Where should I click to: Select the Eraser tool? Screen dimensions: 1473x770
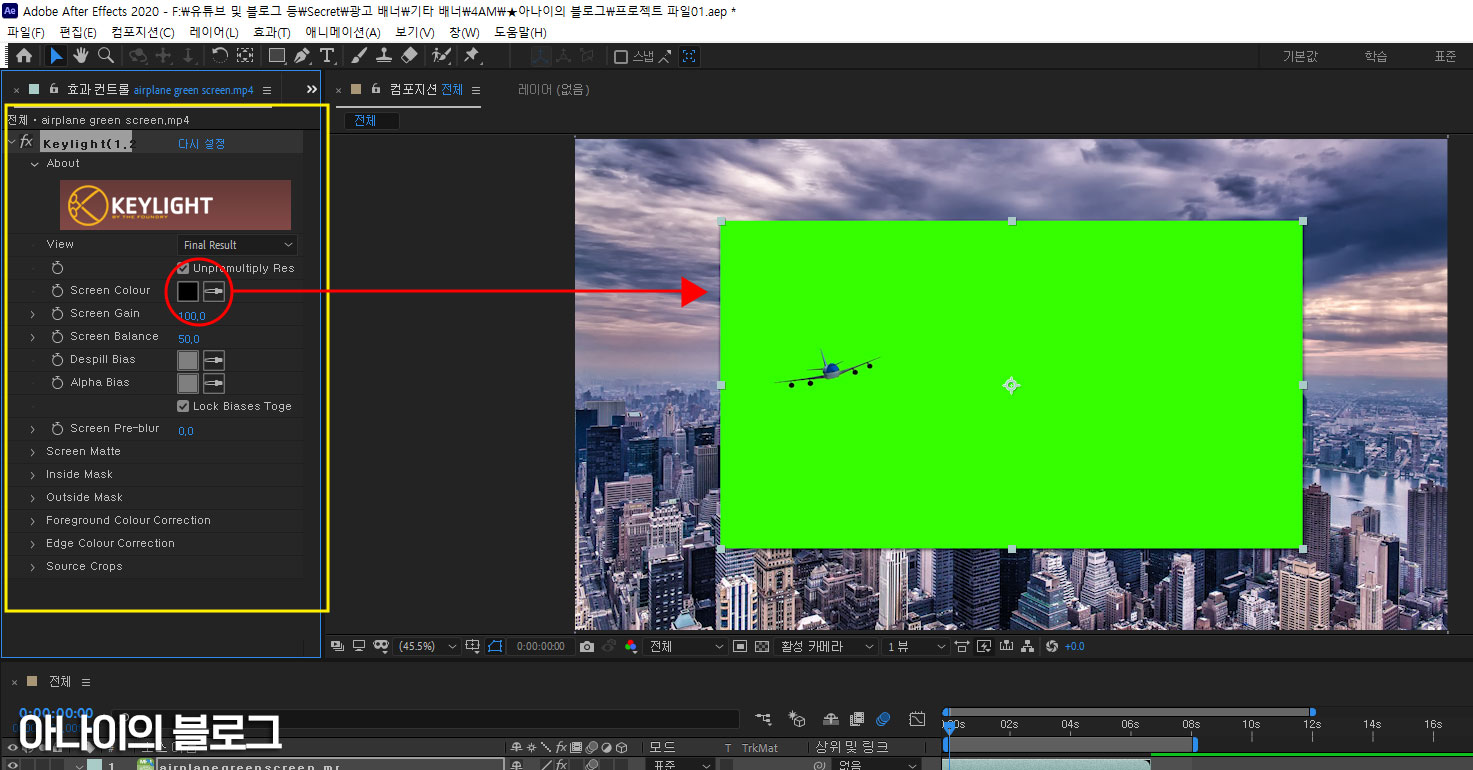pyautogui.click(x=409, y=56)
